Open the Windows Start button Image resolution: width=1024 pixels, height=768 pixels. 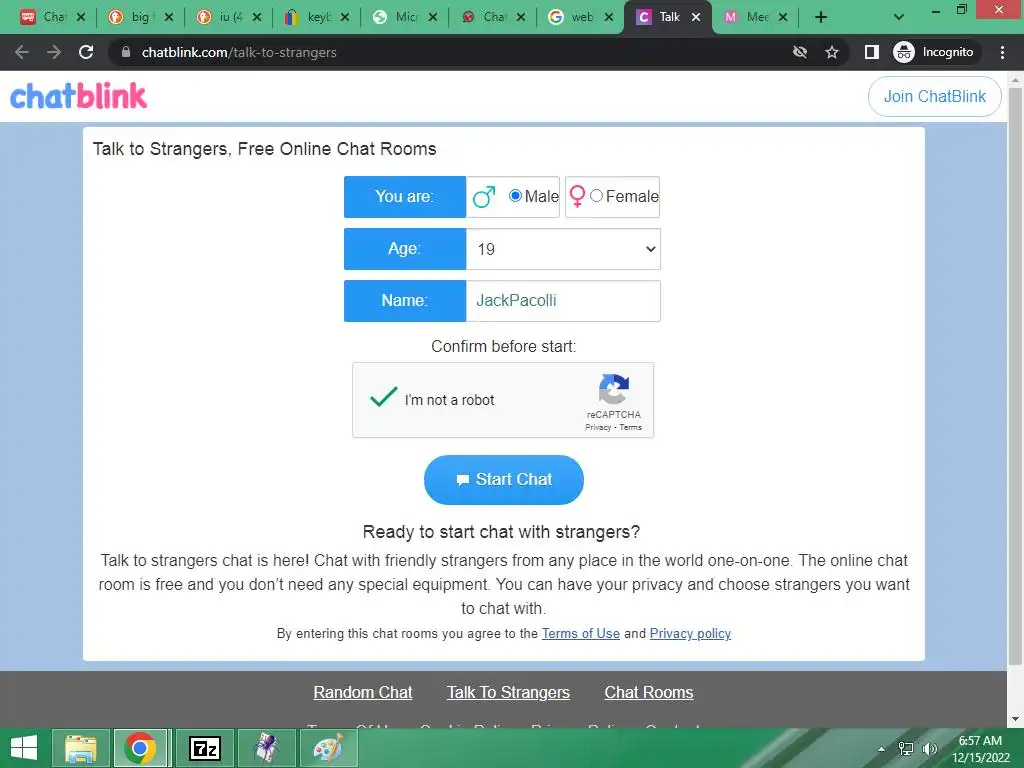coord(24,748)
